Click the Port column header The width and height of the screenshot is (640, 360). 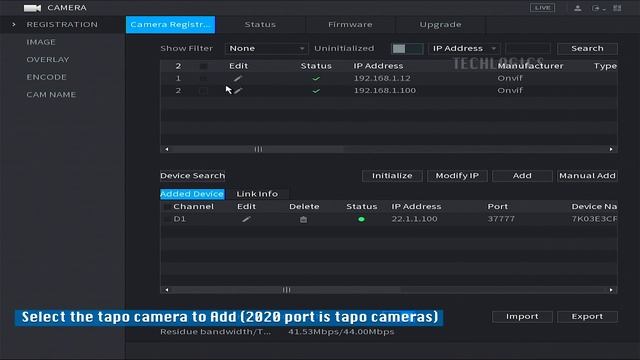coord(498,207)
